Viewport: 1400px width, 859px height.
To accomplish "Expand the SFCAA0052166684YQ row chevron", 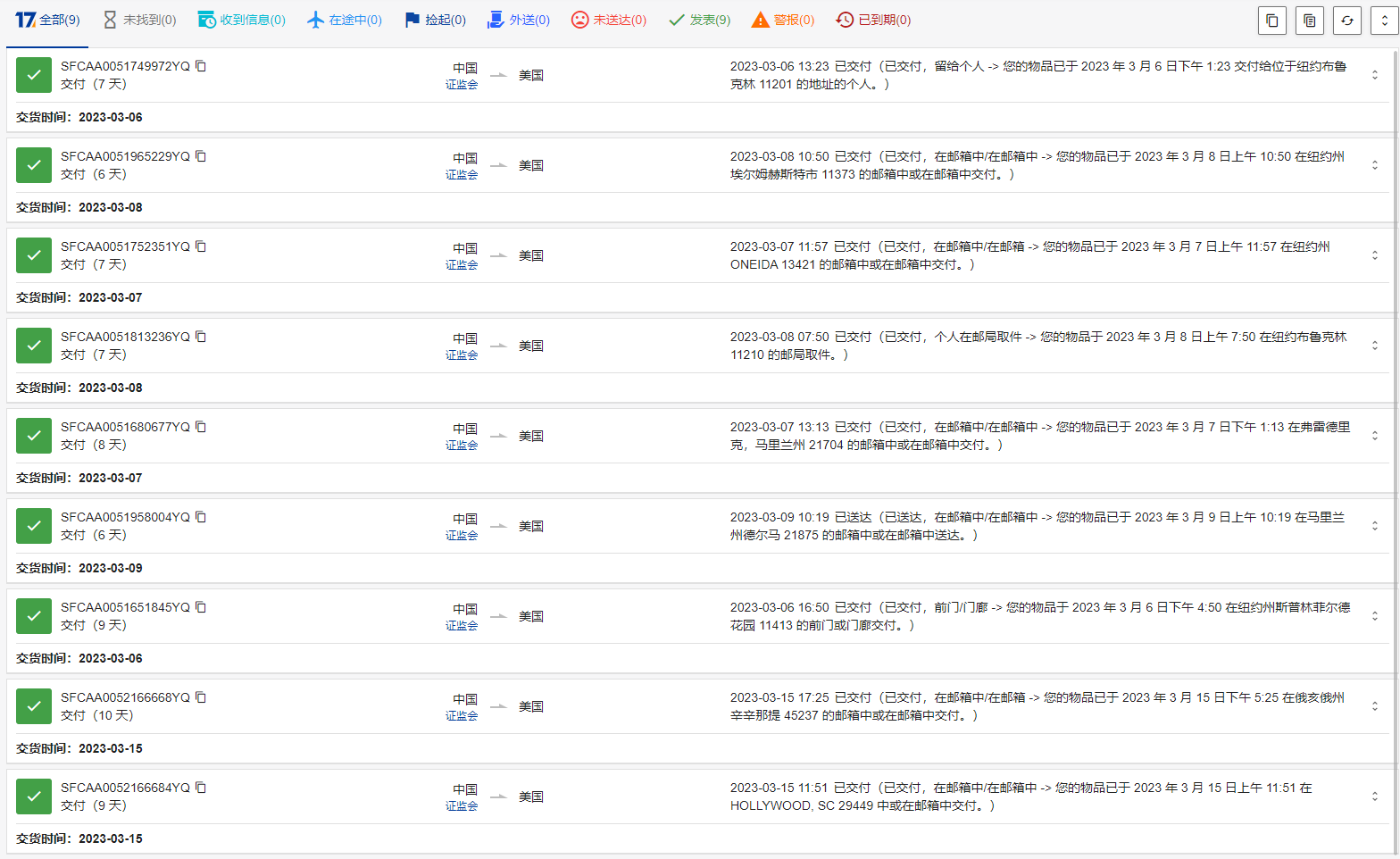I will (x=1374, y=796).
